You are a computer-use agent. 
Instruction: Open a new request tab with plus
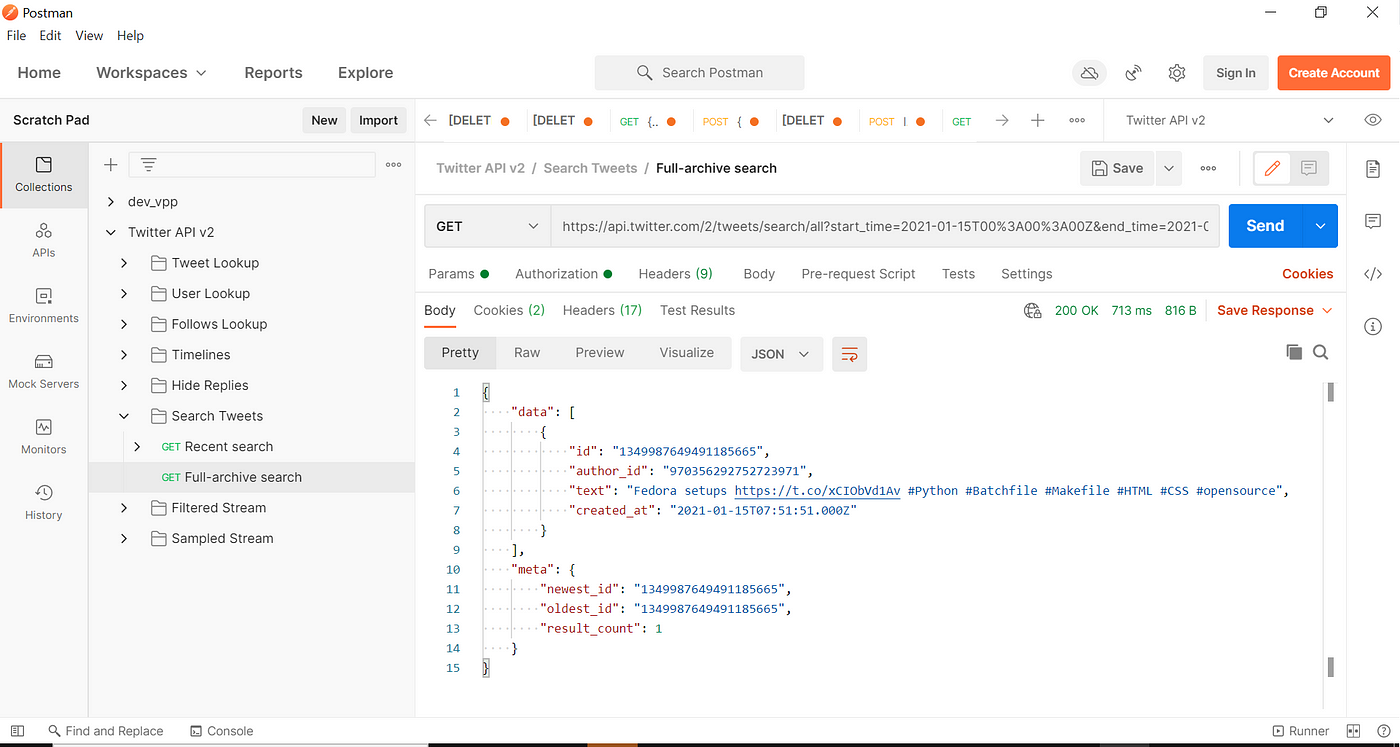pos(1038,120)
